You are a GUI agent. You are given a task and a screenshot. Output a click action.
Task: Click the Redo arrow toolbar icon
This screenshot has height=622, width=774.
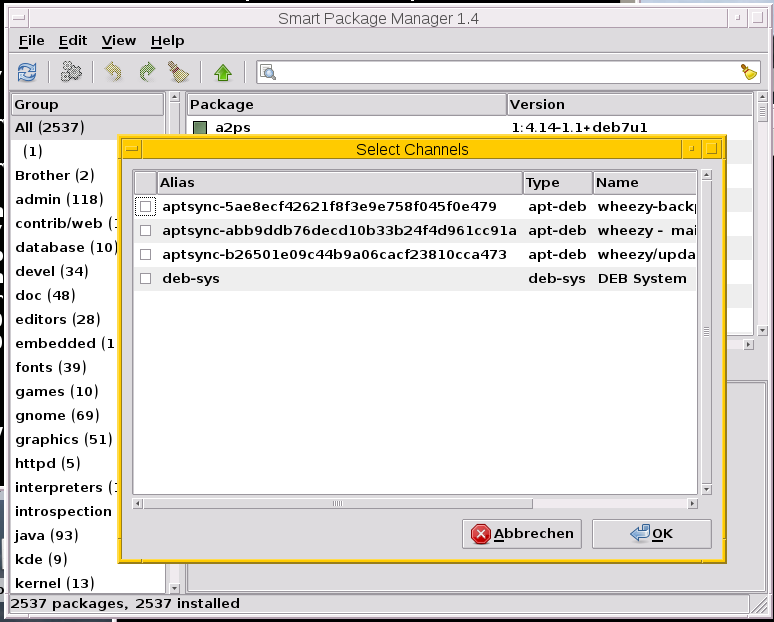(147, 72)
